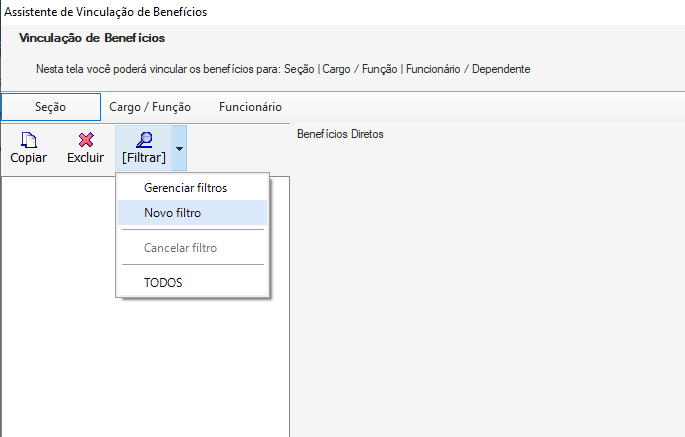685x437 pixels.
Task: Choose Gerenciar filtros from the menu
Action: (x=185, y=187)
